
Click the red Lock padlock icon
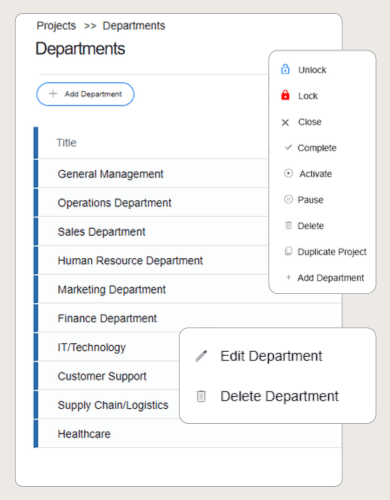point(285,95)
